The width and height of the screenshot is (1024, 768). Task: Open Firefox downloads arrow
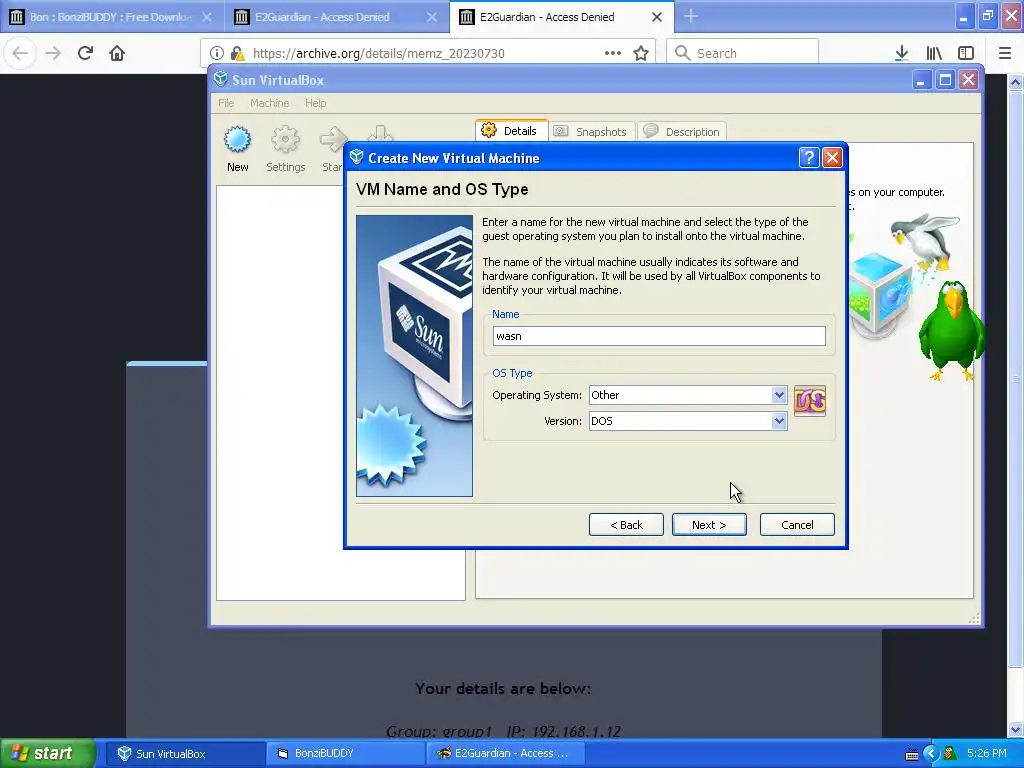[901, 53]
